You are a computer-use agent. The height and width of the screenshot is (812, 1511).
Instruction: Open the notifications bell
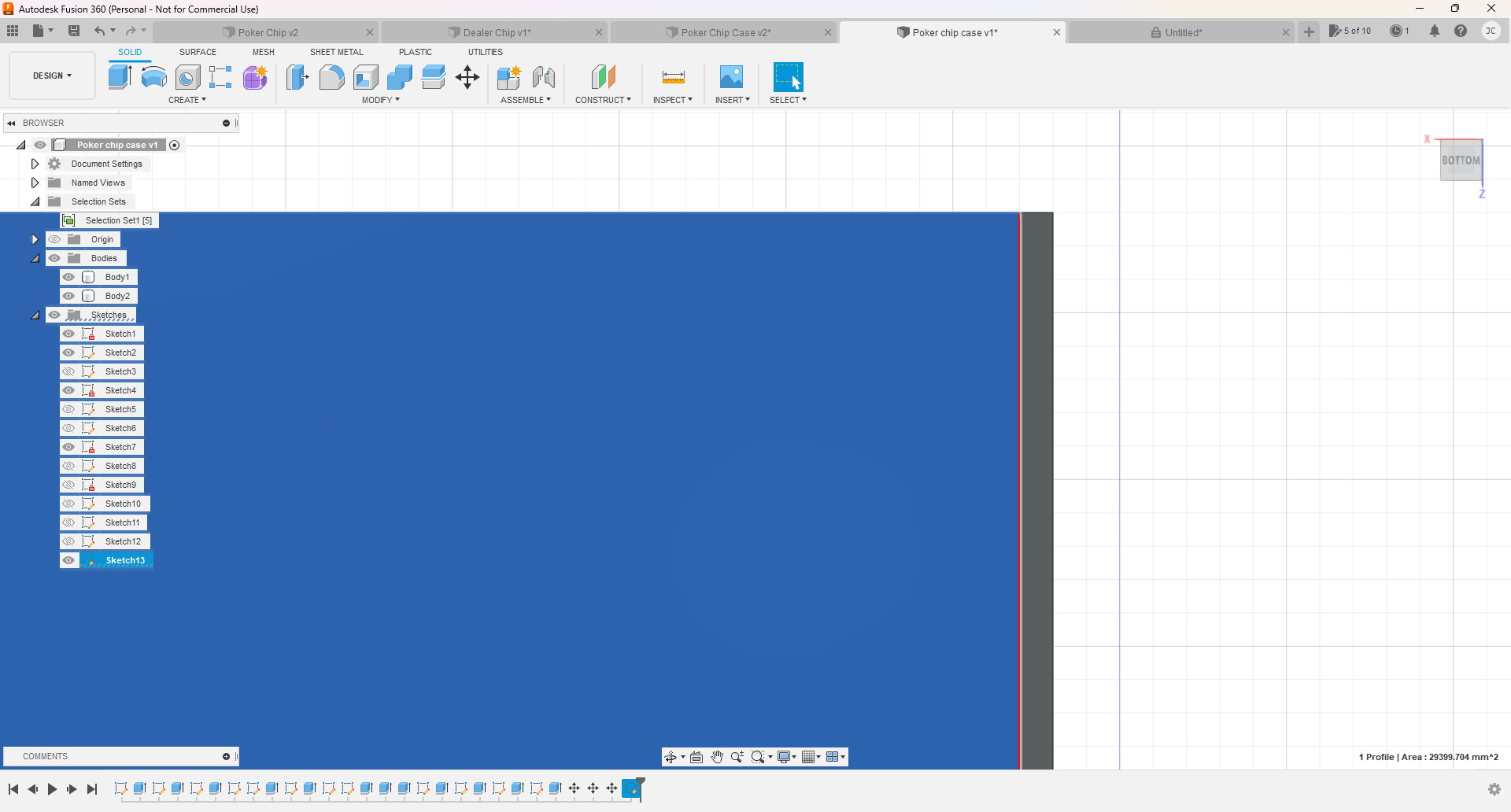(x=1435, y=31)
